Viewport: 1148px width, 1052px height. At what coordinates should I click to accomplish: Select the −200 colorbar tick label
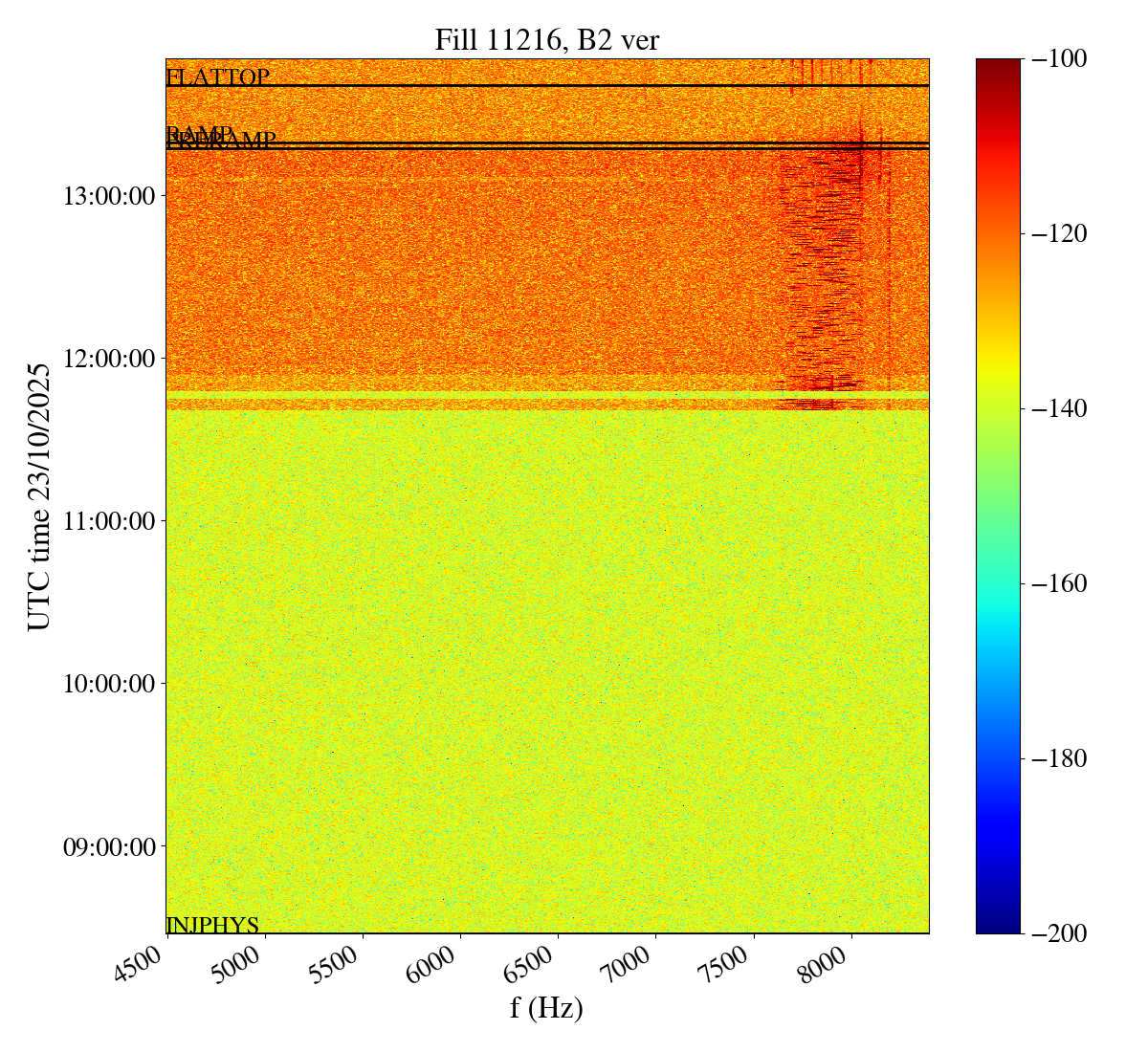1059,933
